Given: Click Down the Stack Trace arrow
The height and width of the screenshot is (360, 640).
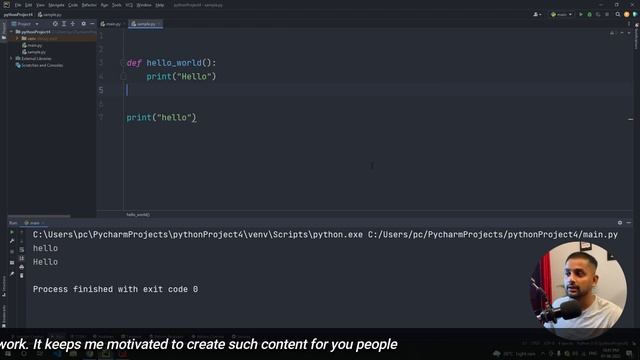Looking at the screenshot, I should click(x=22, y=241).
